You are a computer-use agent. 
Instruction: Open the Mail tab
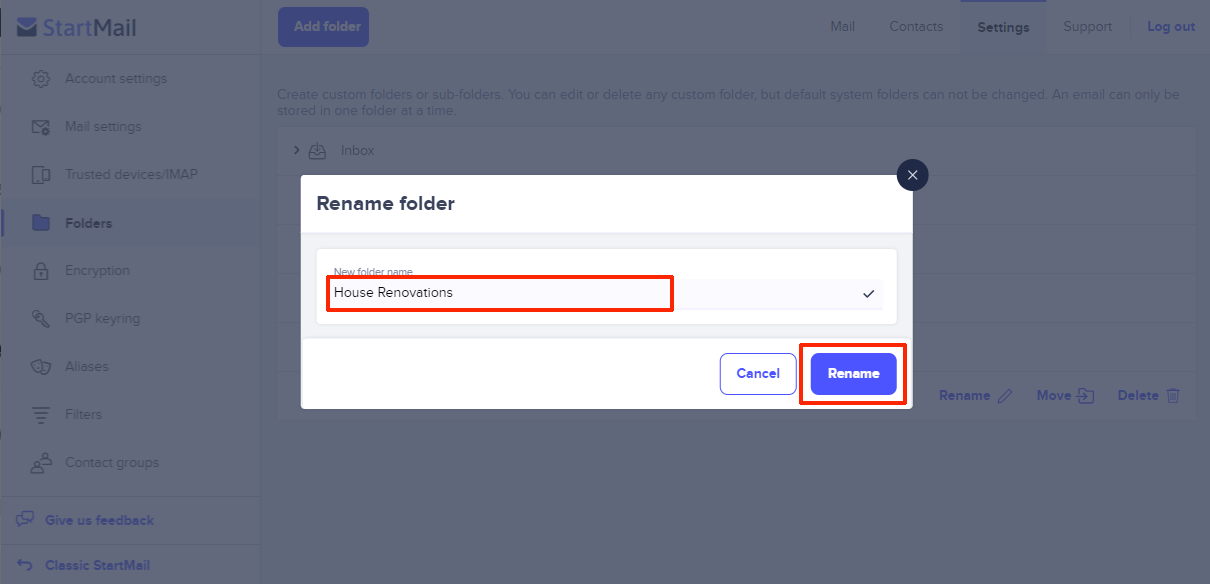842,27
